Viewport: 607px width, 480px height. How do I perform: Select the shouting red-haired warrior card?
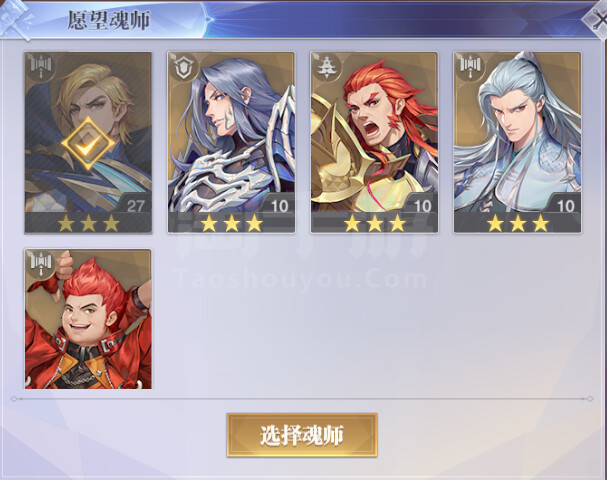coord(374,142)
